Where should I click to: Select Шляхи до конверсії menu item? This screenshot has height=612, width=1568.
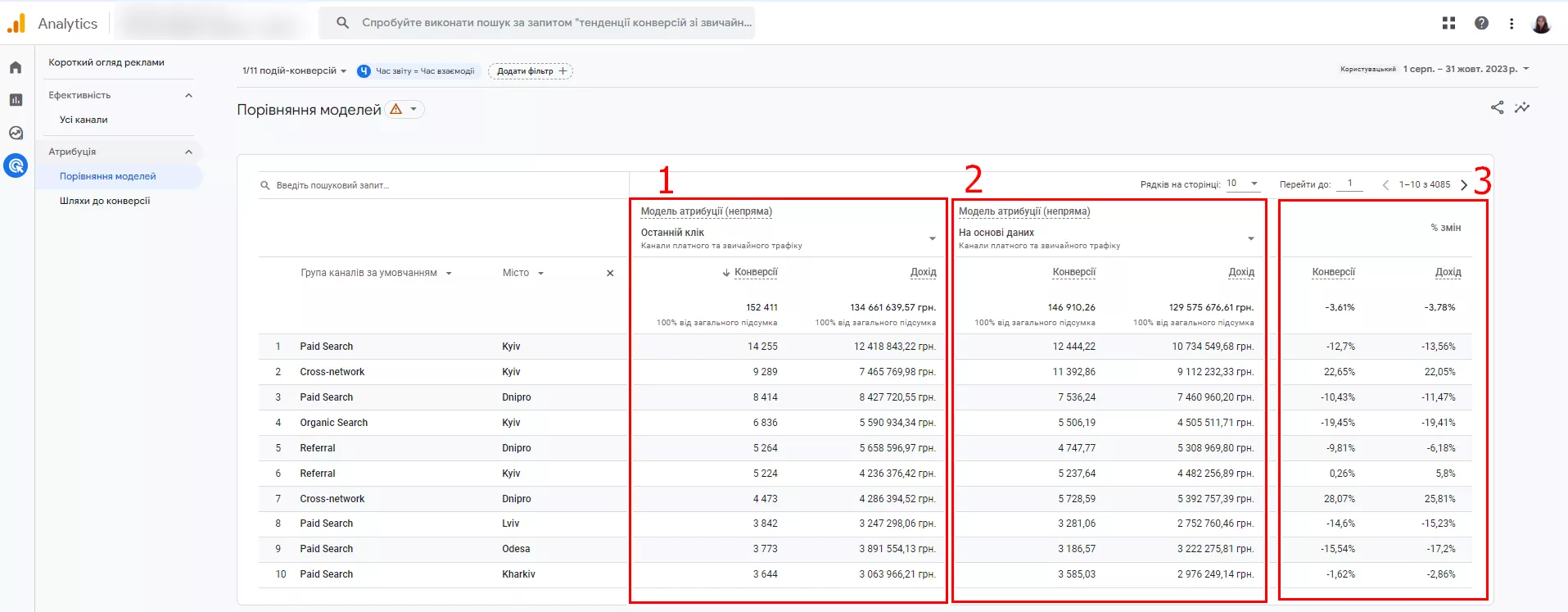(105, 201)
